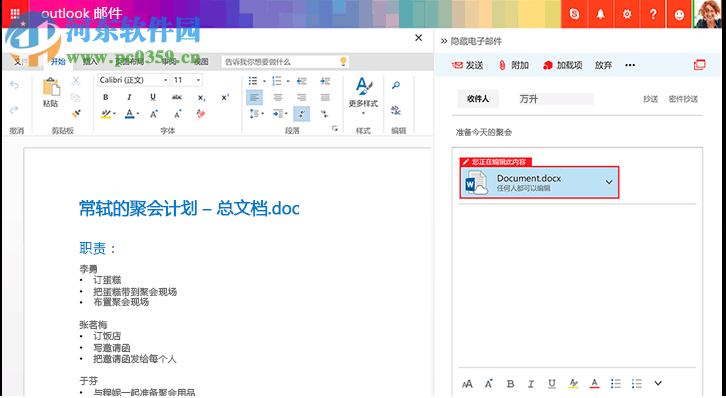
Task: Select the format painter brush
Action: (x=76, y=114)
